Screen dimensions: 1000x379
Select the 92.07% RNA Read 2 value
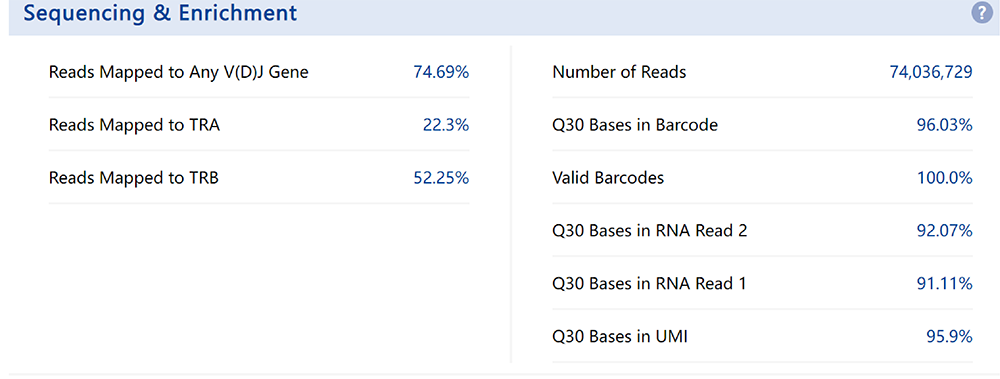945,230
